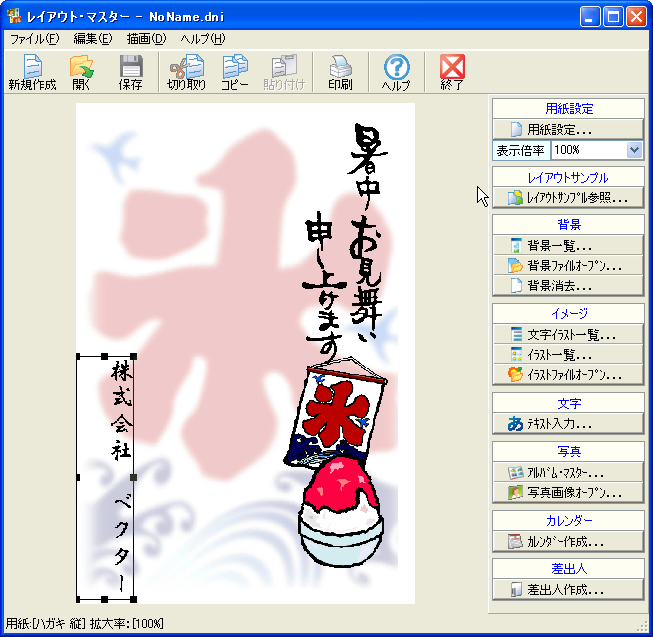Click the greyed 貼り付け paste icon
Screen dimensions: 653x637
click(284, 72)
